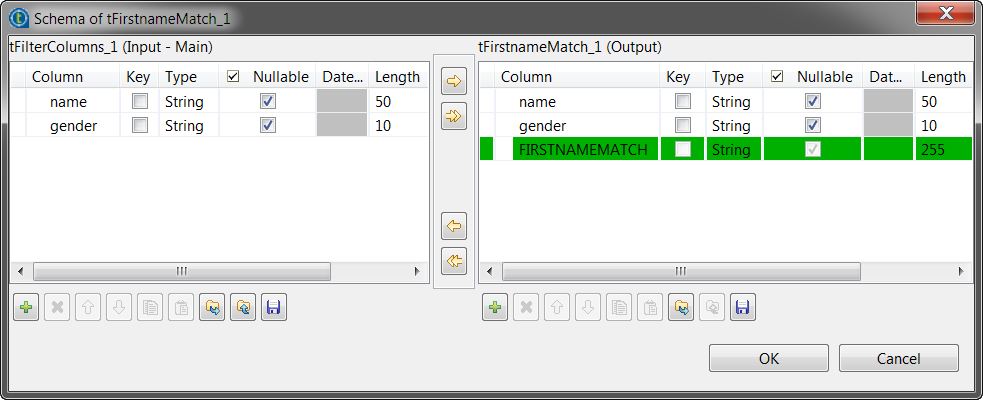Click right scroll arrow of input table
Screen dimensions: 983x400
(418, 271)
